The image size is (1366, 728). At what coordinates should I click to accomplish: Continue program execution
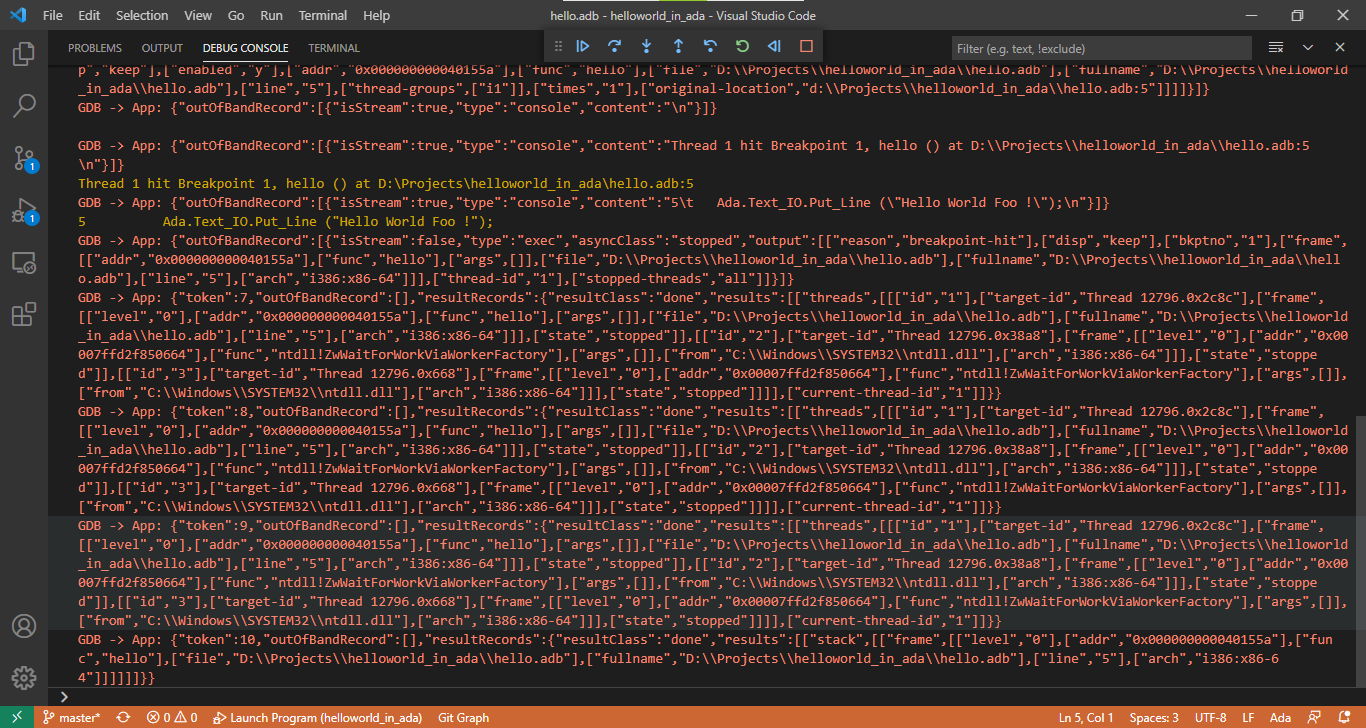(x=584, y=46)
